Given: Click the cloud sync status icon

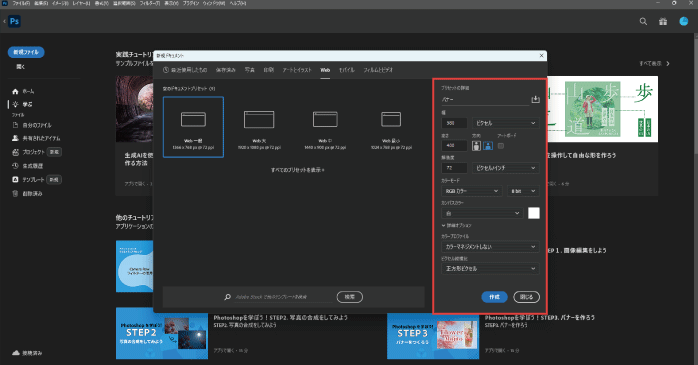Looking at the screenshot, I should tap(16, 353).
